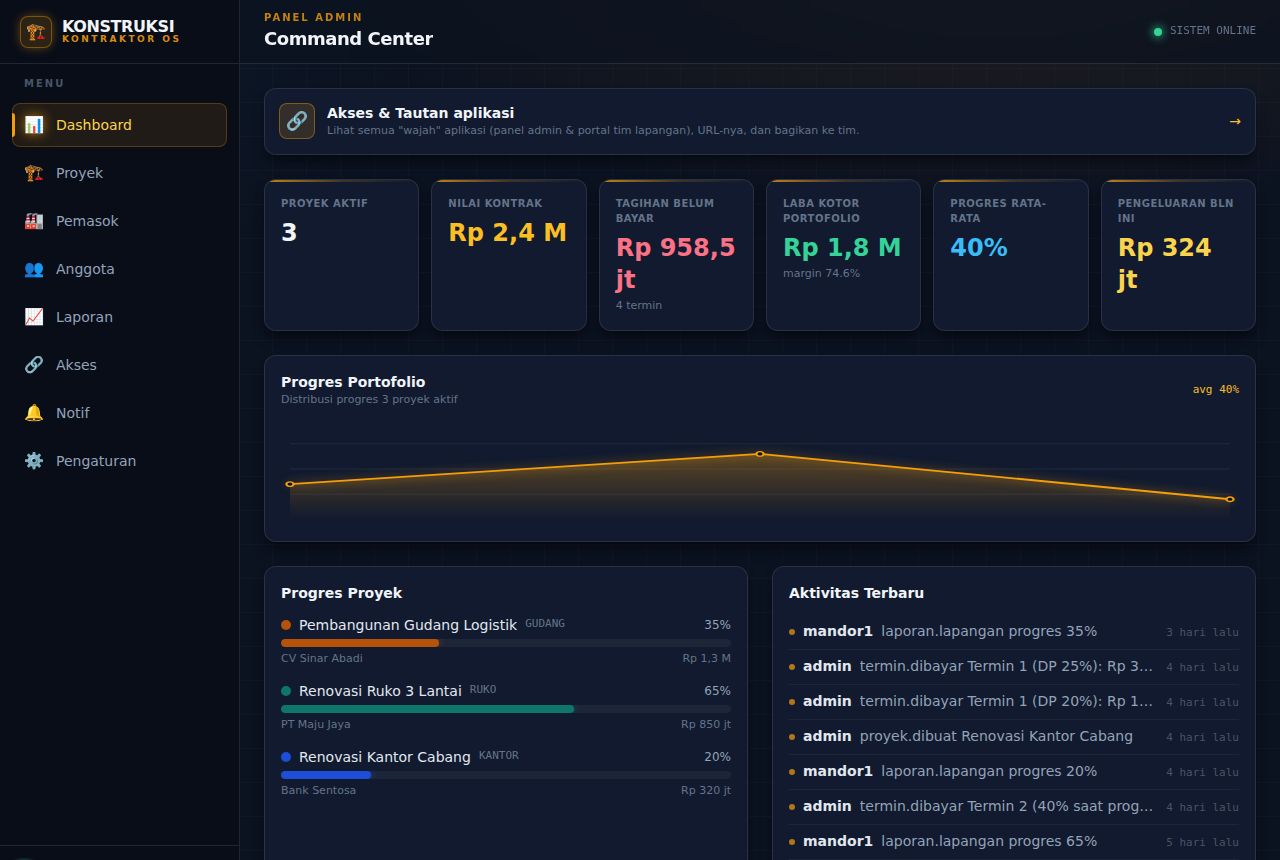Click the Laba Kotor Portofolio card
The width and height of the screenshot is (1280, 860).
(x=843, y=255)
